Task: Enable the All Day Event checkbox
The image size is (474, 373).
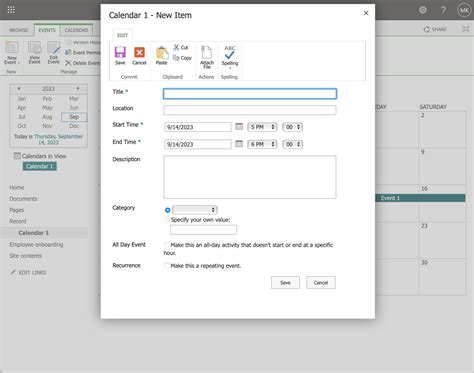Action: tap(167, 245)
